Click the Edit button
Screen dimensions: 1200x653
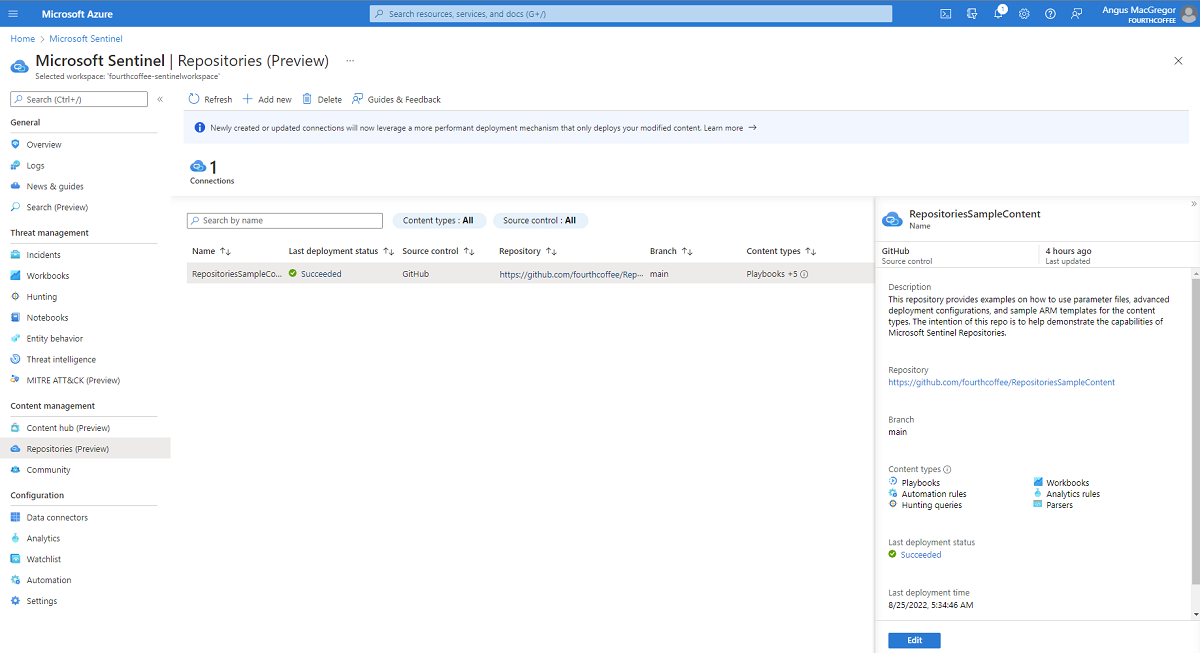(x=914, y=640)
